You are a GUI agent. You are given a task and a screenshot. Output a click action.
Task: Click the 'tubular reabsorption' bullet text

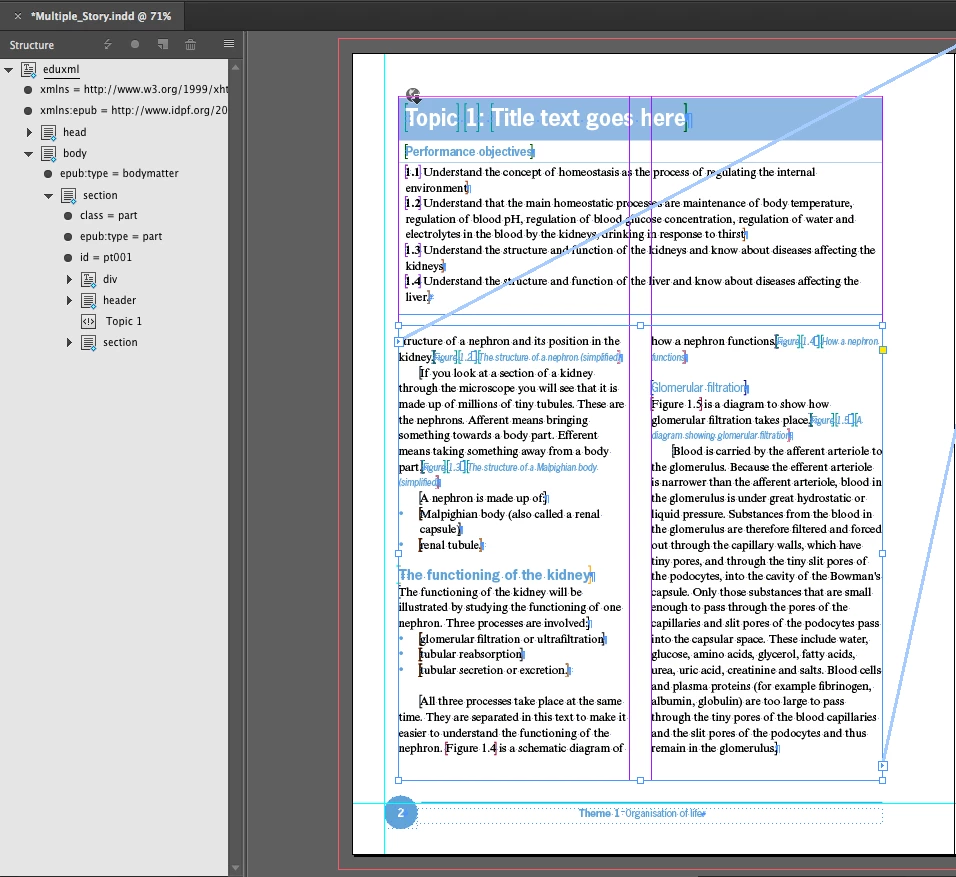[x=471, y=654]
